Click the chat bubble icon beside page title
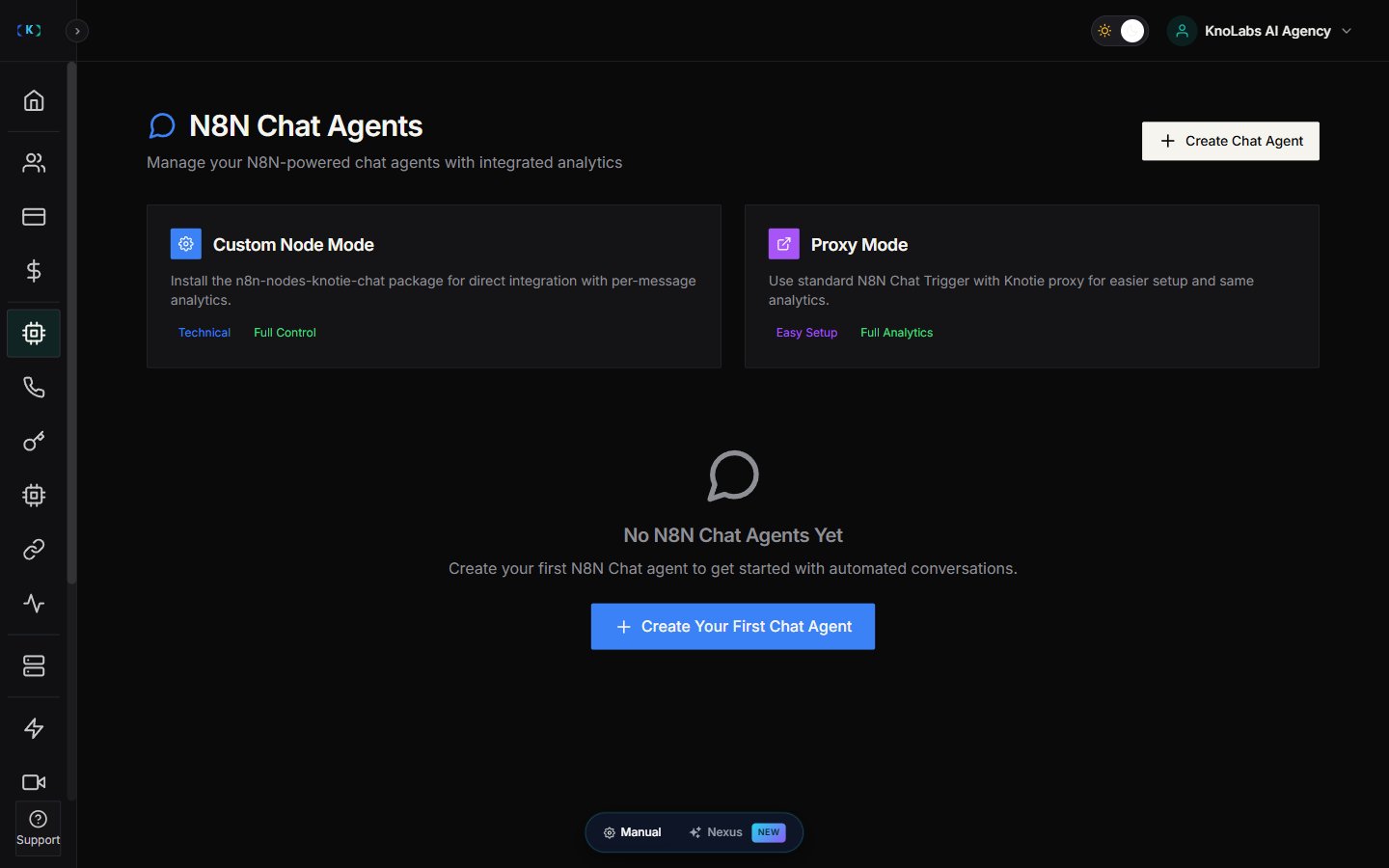The image size is (1389, 868). [x=162, y=126]
